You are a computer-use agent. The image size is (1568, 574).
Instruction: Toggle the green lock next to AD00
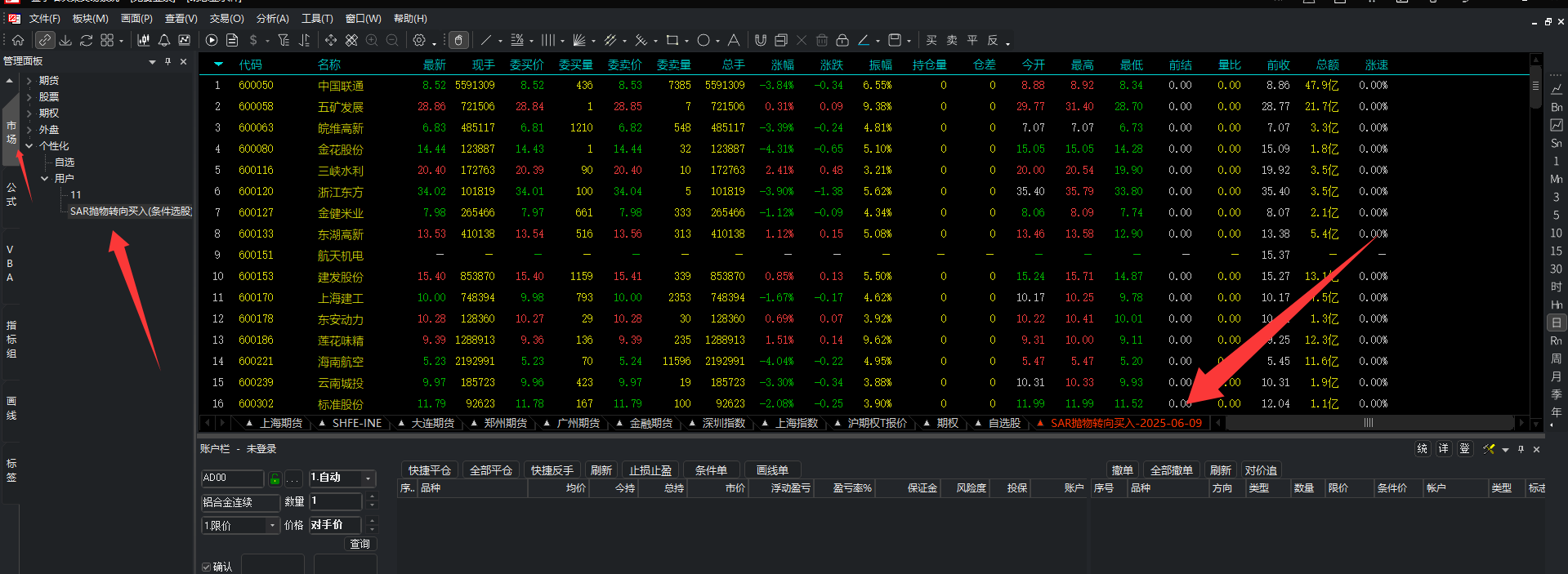pos(275,478)
